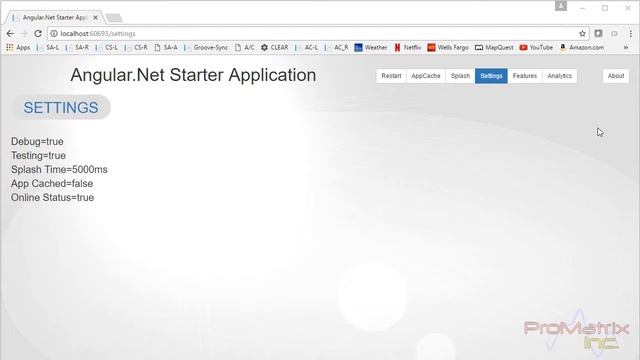Open the Amazon.com bookmark

(x=582, y=47)
